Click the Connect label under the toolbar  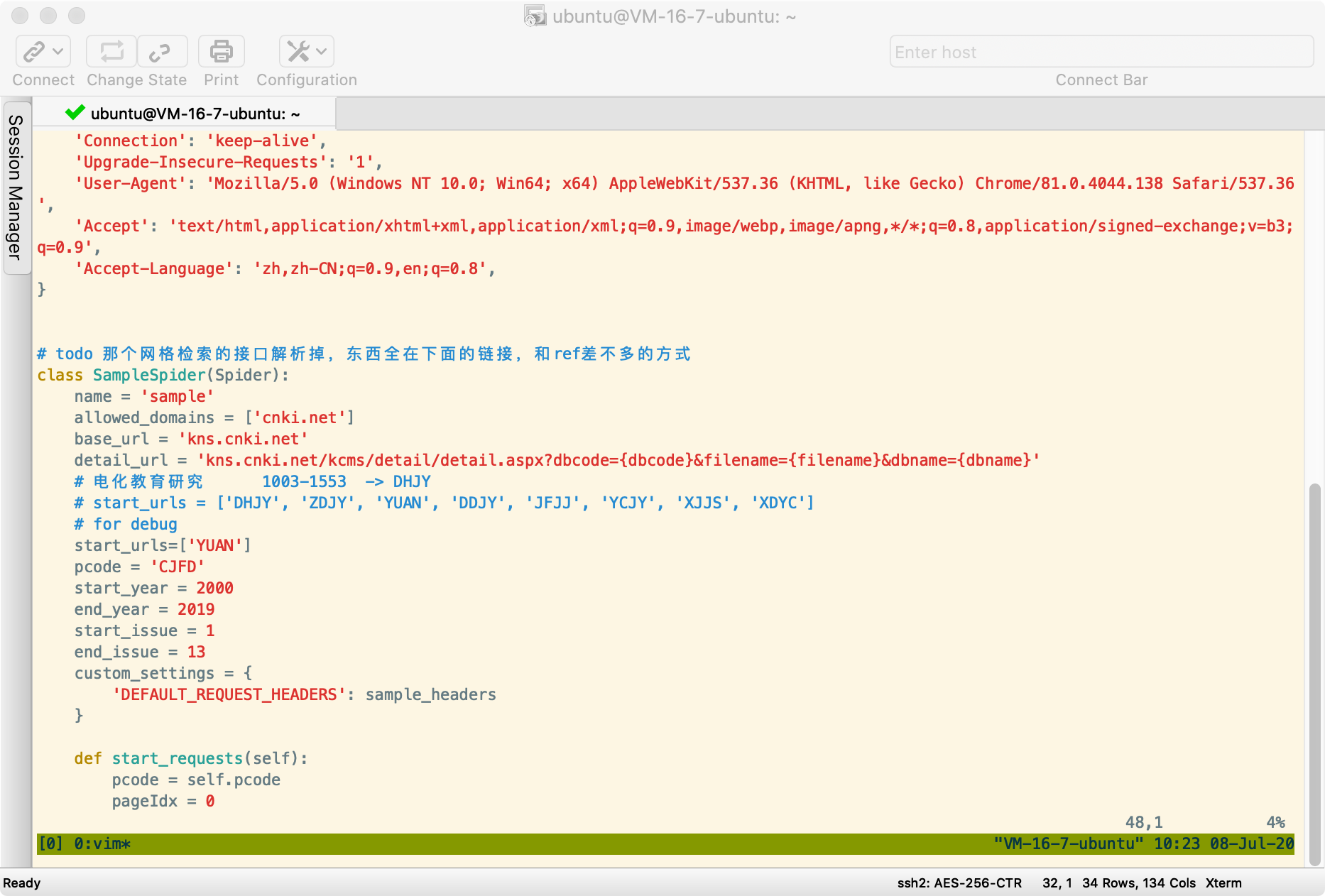tap(43, 80)
